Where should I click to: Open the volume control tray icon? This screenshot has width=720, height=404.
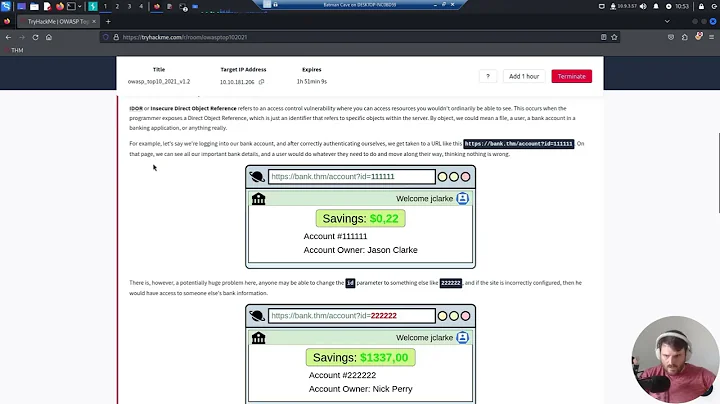click(643, 6)
